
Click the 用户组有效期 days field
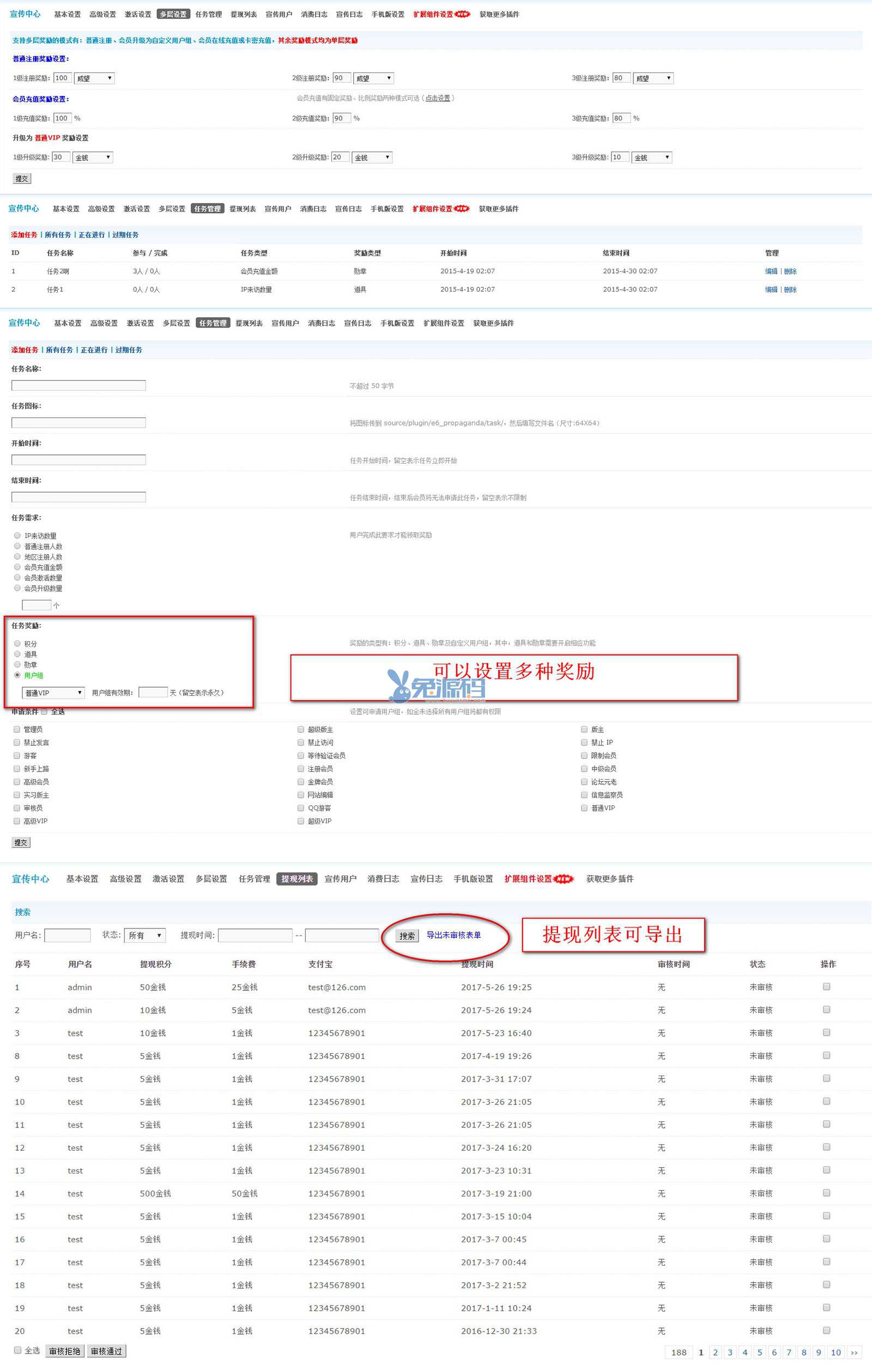pos(153,693)
